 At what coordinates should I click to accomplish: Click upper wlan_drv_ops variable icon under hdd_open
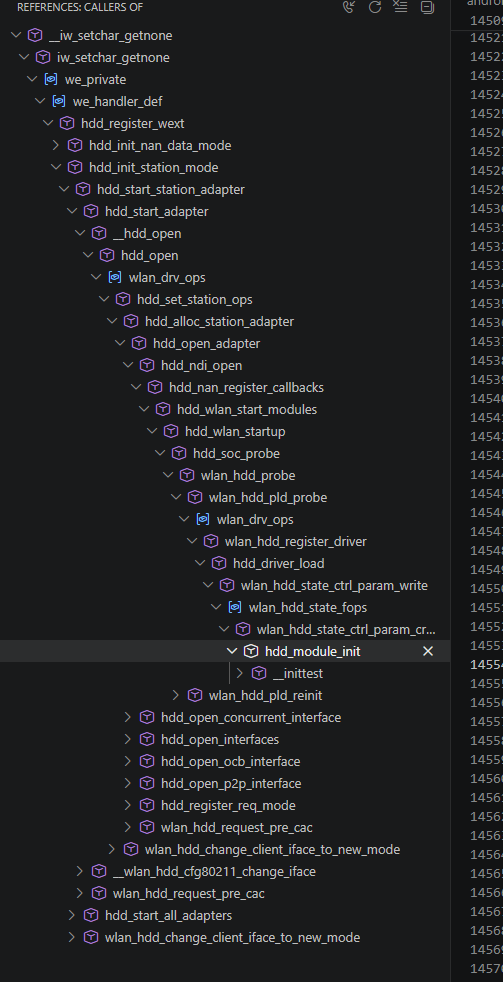click(115, 277)
